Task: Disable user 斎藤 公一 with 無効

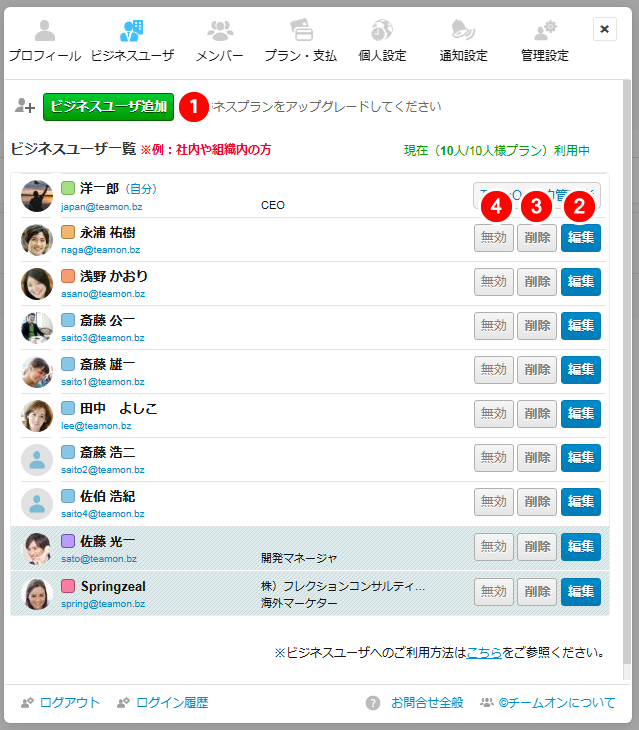Action: tap(493, 326)
